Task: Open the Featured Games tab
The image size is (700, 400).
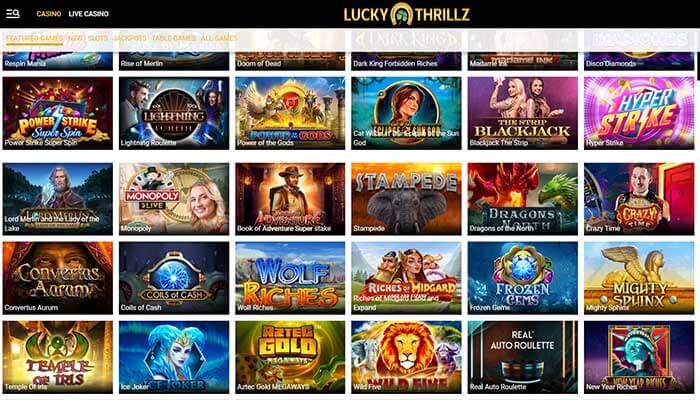Action: point(34,38)
